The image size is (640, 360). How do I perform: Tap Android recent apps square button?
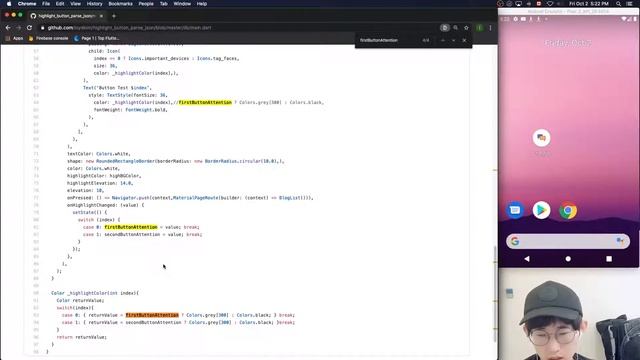(609, 259)
